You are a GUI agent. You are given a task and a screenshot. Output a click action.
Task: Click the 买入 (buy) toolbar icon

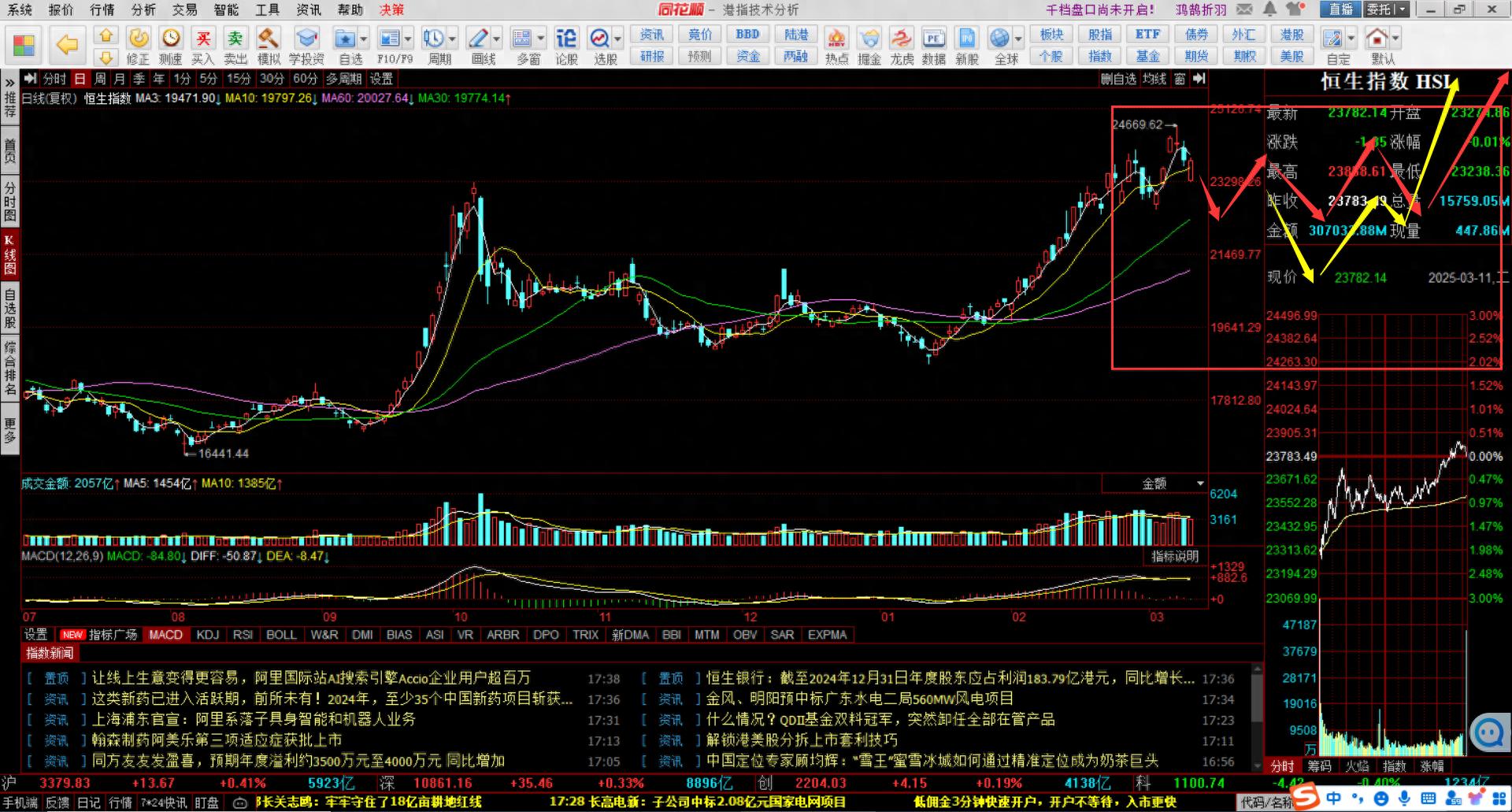pos(202,45)
